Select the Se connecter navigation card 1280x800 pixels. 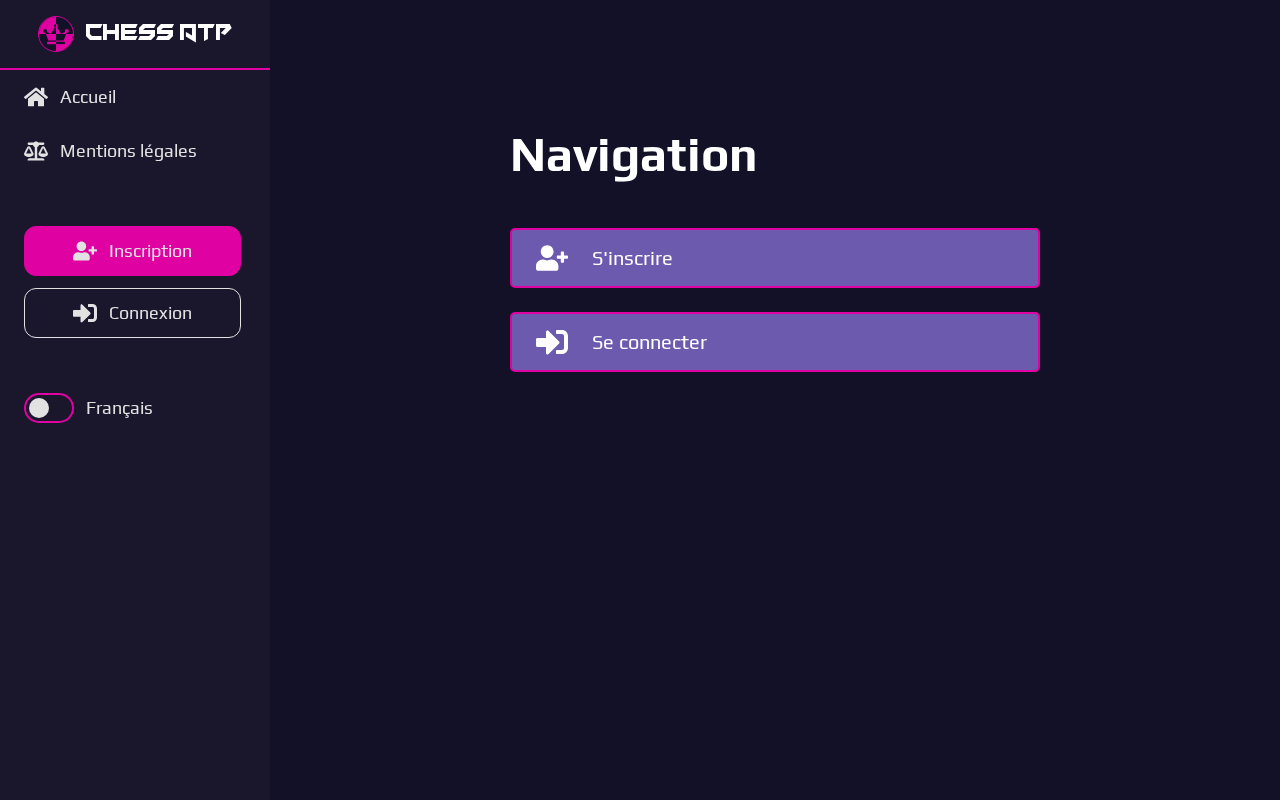click(x=775, y=342)
